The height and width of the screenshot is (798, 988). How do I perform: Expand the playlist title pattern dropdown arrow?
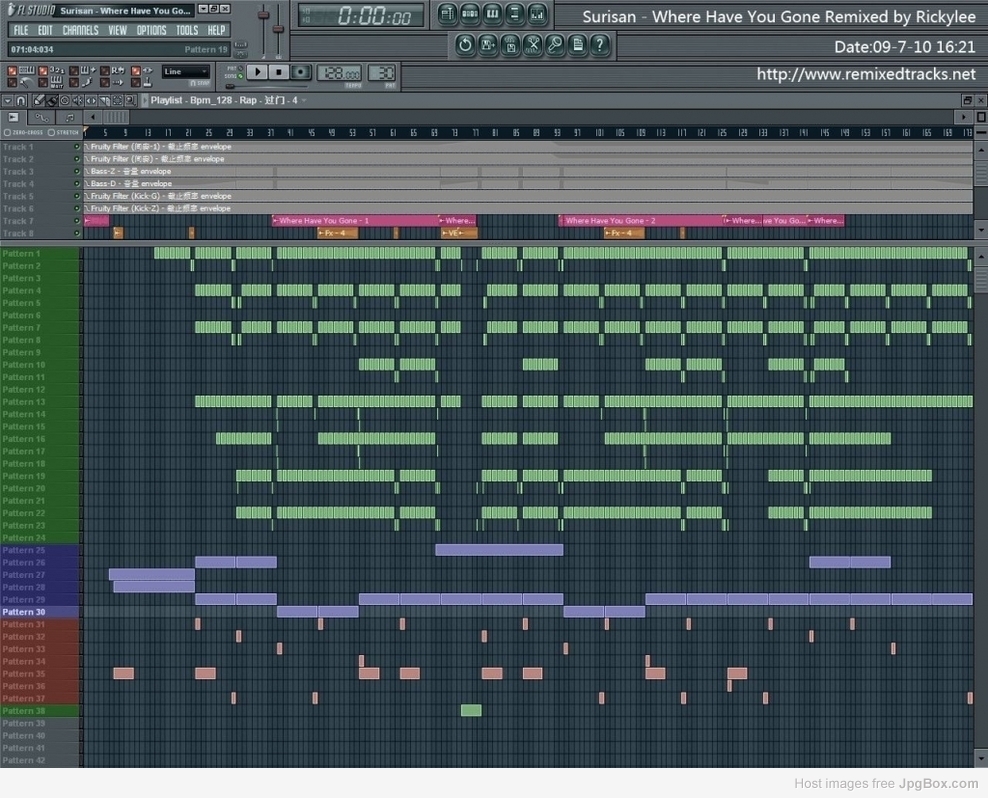(x=305, y=100)
